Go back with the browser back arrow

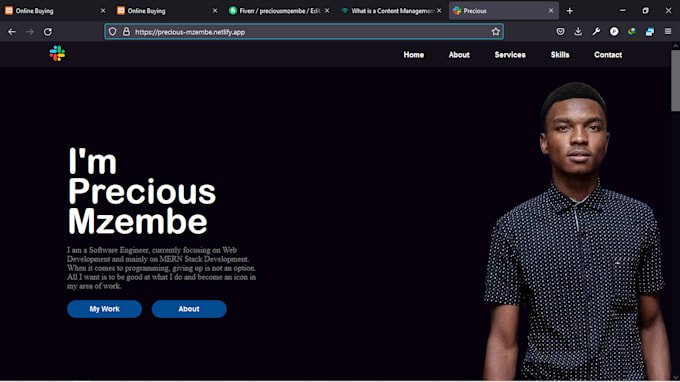pos(12,32)
